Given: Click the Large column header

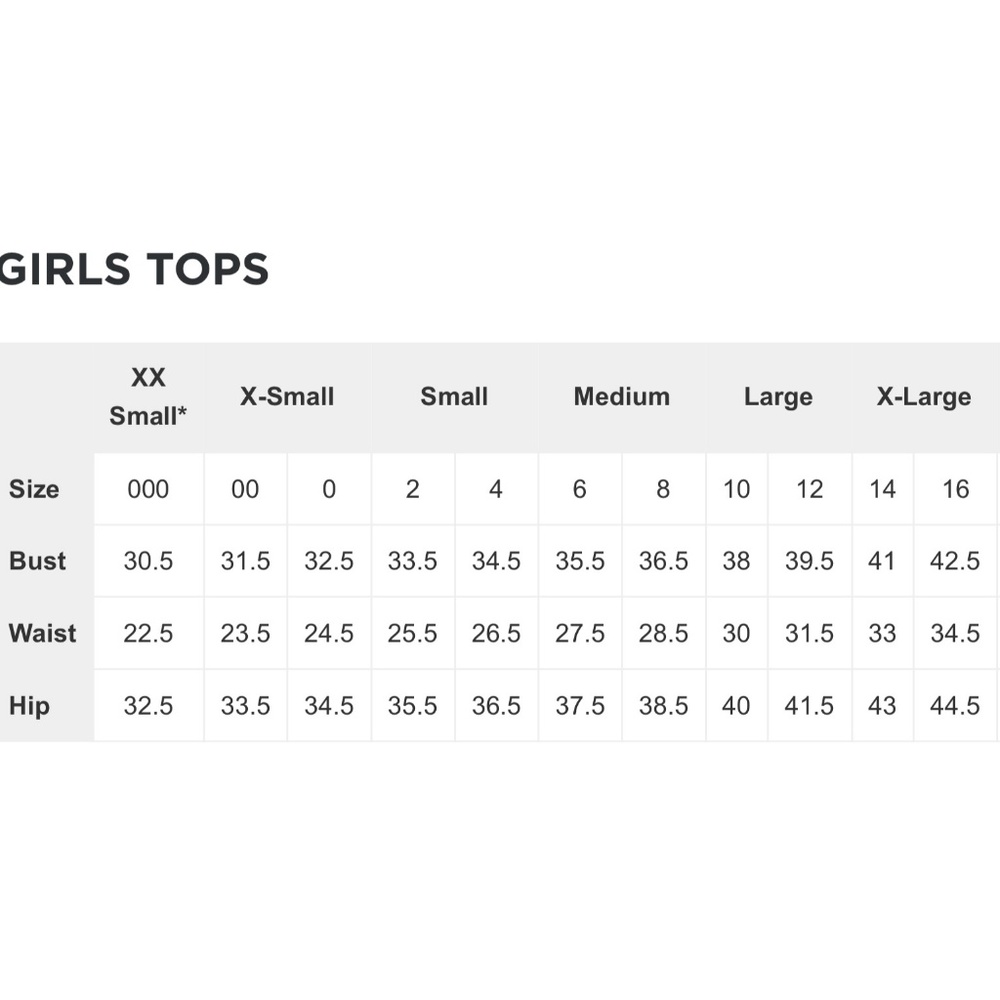Looking at the screenshot, I should coord(778,397).
